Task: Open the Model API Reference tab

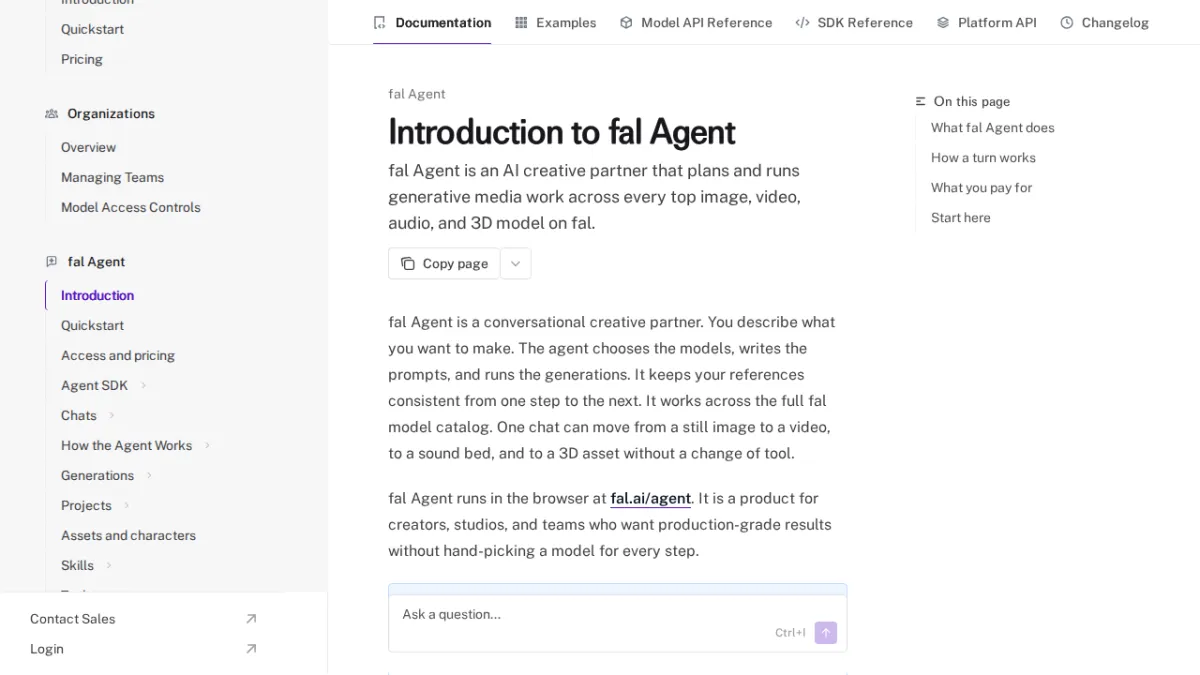Action: point(696,22)
